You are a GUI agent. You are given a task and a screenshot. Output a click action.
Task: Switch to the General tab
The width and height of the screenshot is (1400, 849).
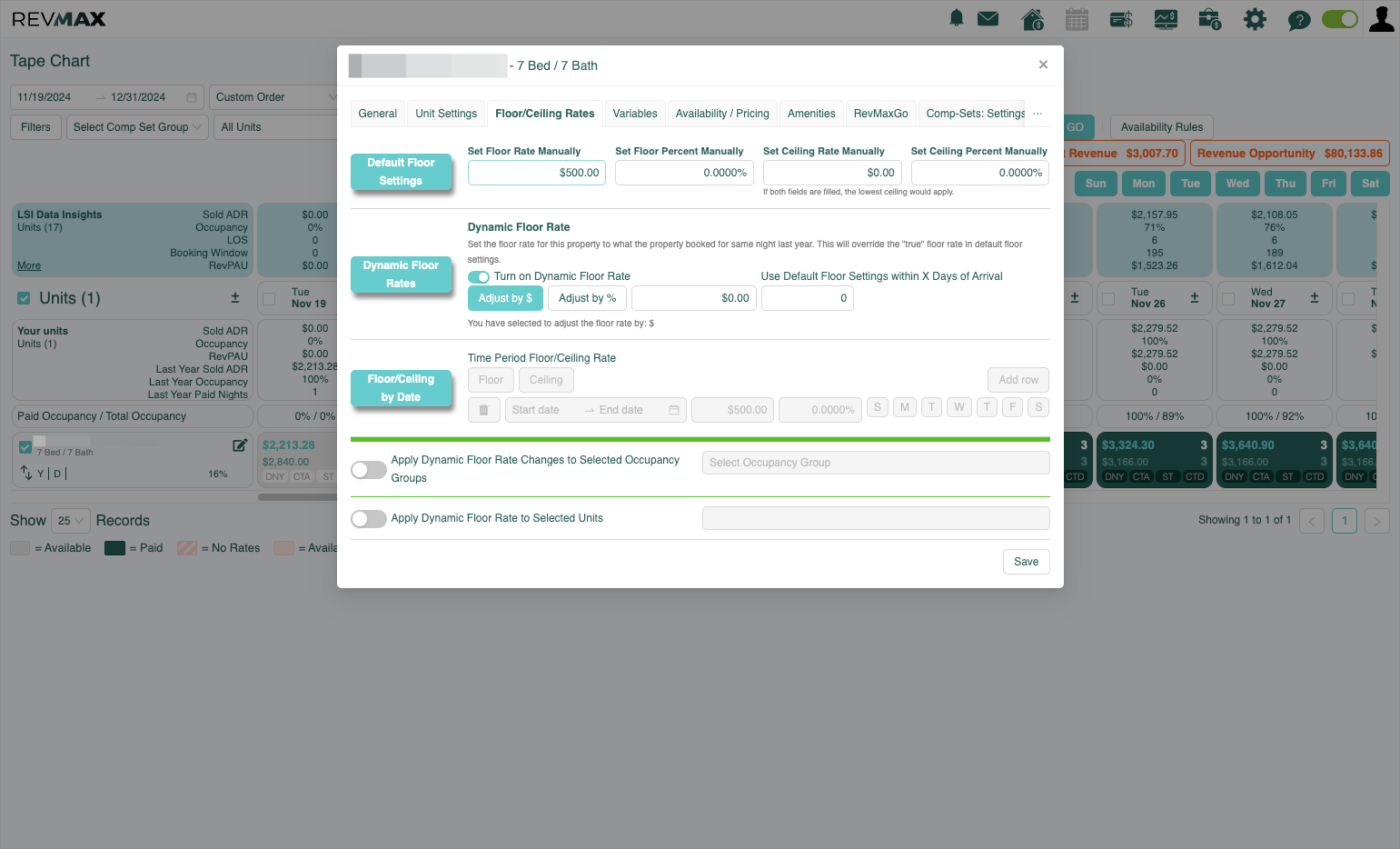pos(378,114)
